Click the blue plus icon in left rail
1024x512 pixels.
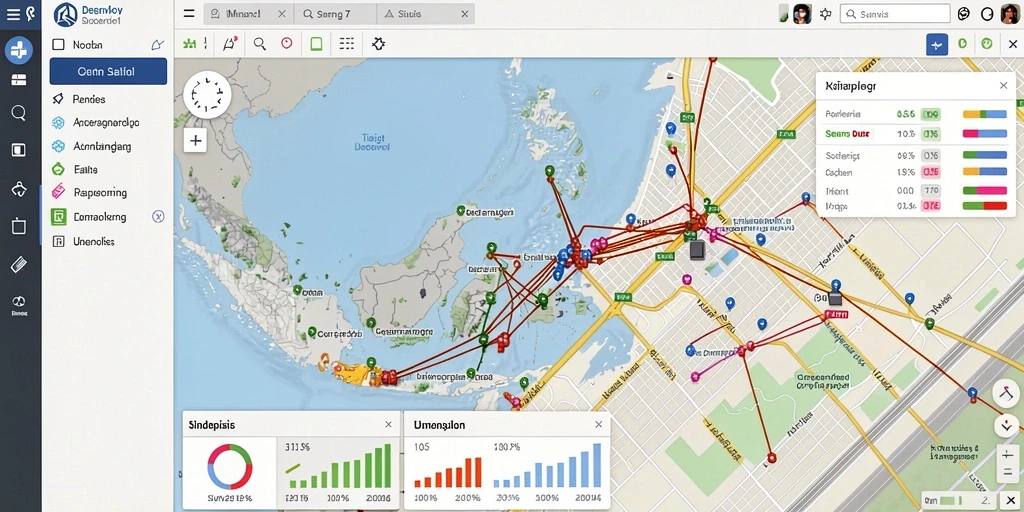18,50
